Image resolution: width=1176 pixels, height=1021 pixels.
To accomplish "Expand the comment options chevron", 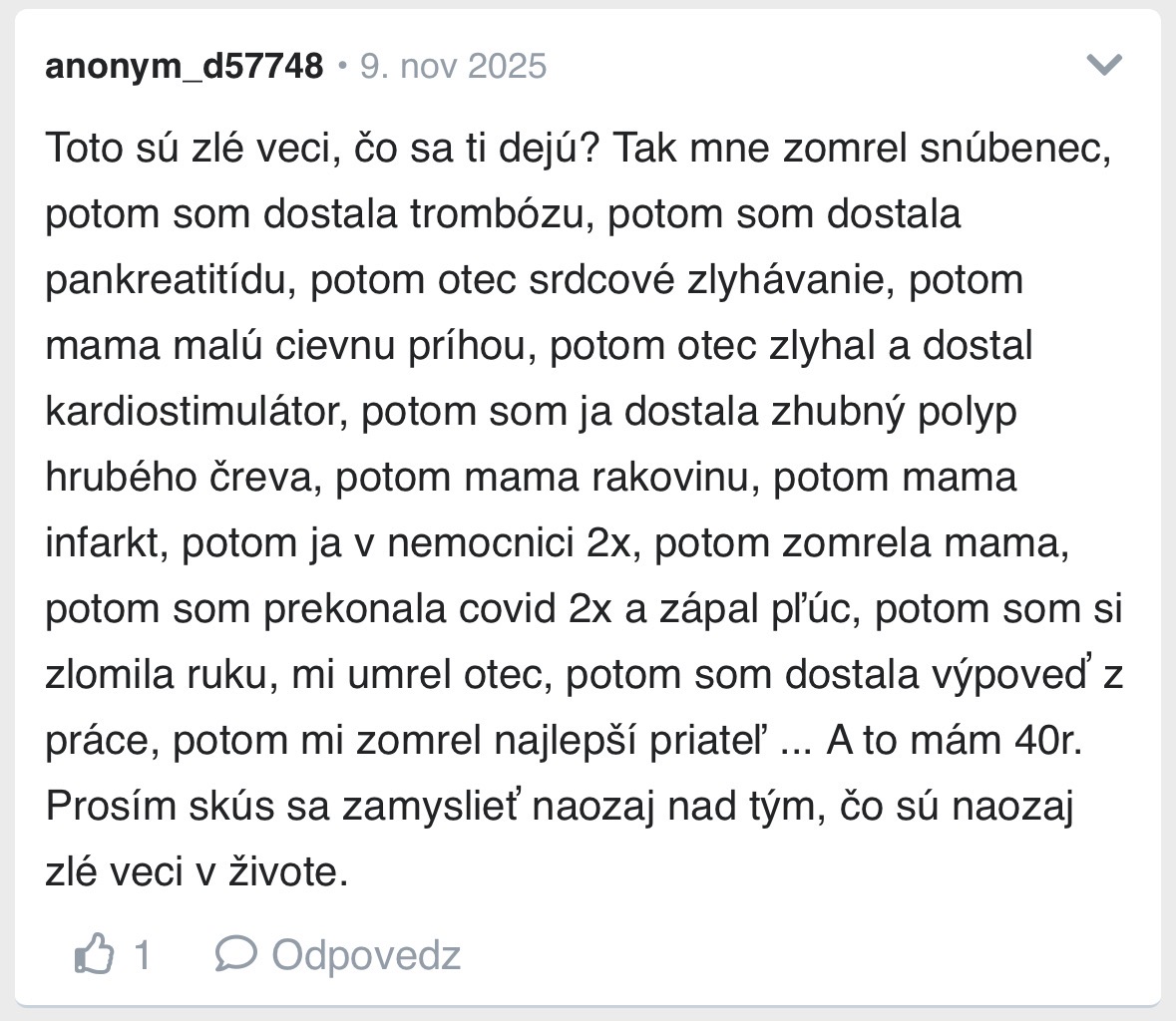I will [1104, 66].
